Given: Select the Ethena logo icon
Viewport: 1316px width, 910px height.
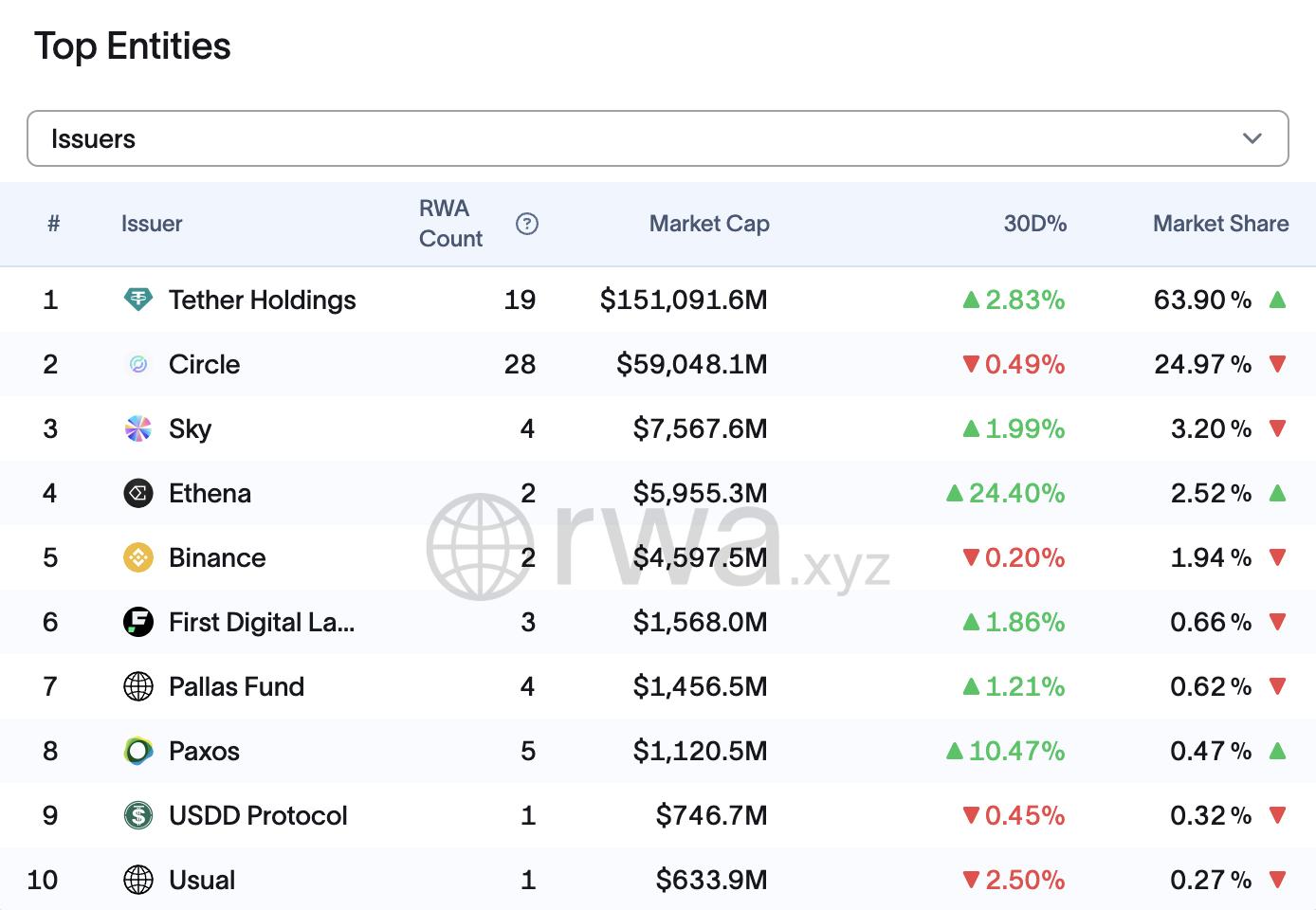Looking at the screenshot, I should 137,493.
